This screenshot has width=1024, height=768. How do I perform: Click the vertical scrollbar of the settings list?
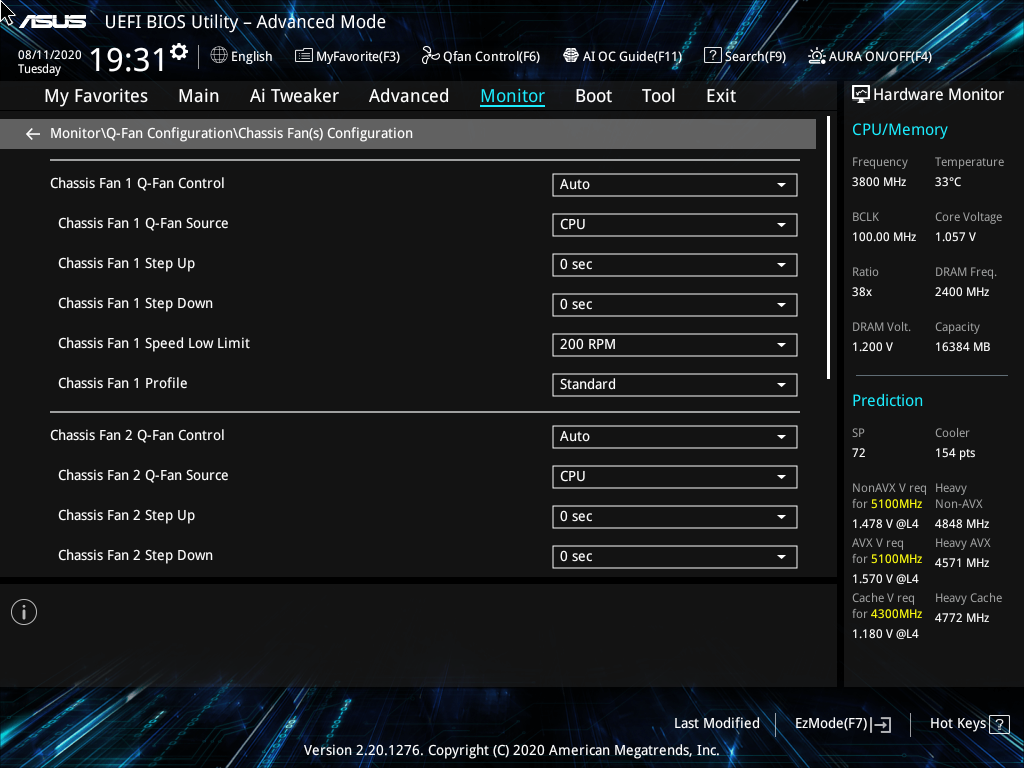(828, 248)
